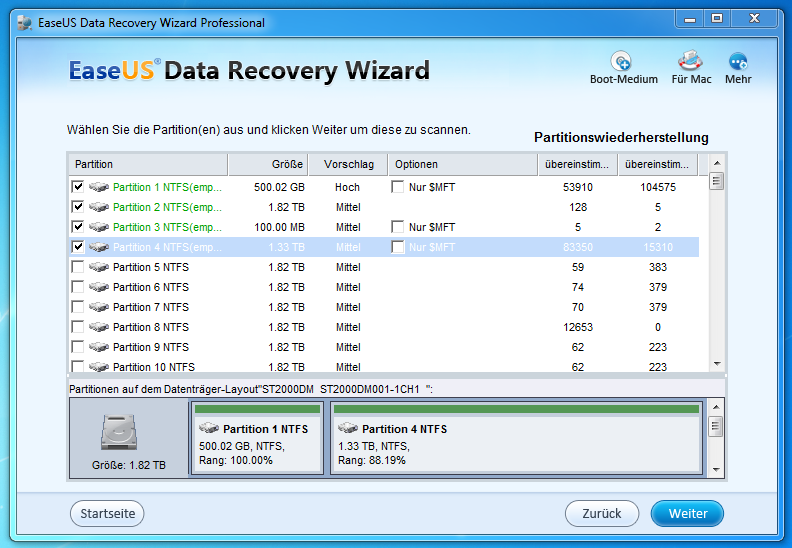This screenshot has width=792, height=548.
Task: Sort by the Optionen column header
Action: [463, 164]
